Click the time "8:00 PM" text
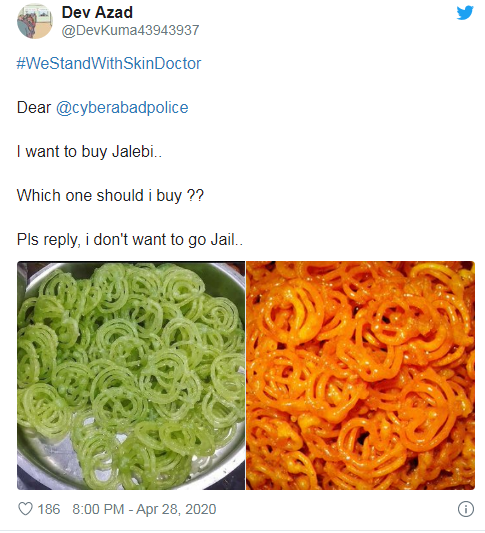Screen dimensions: 485x533 [x=98, y=509]
